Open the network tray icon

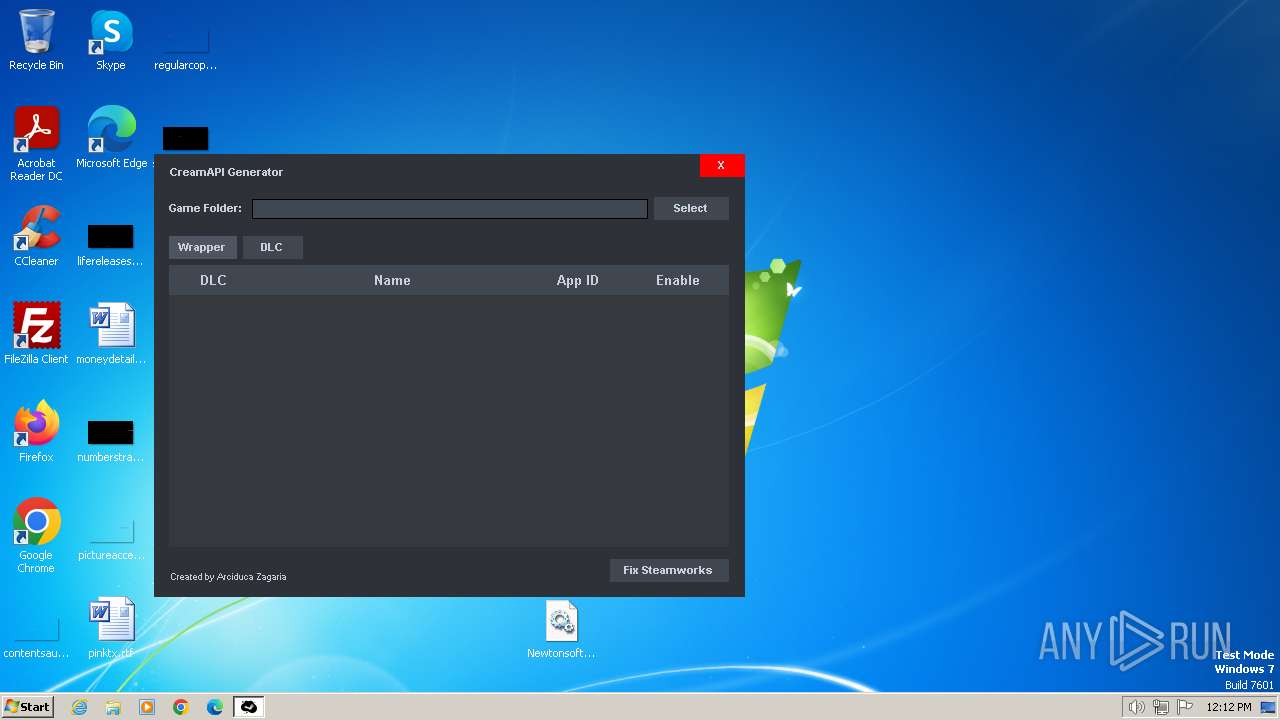point(1161,707)
